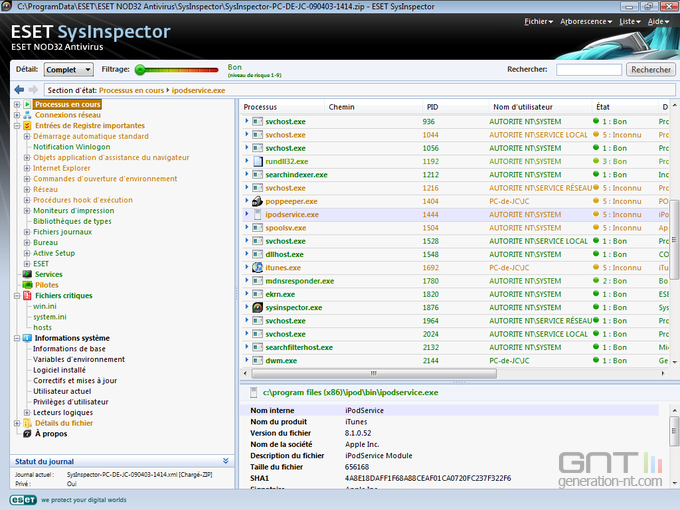Select Variables d'environnement tree item

pyautogui.click(x=79, y=360)
